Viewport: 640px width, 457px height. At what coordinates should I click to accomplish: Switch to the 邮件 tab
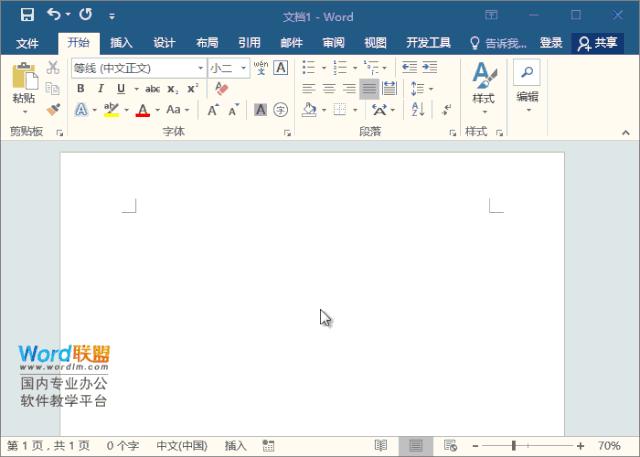click(x=291, y=42)
